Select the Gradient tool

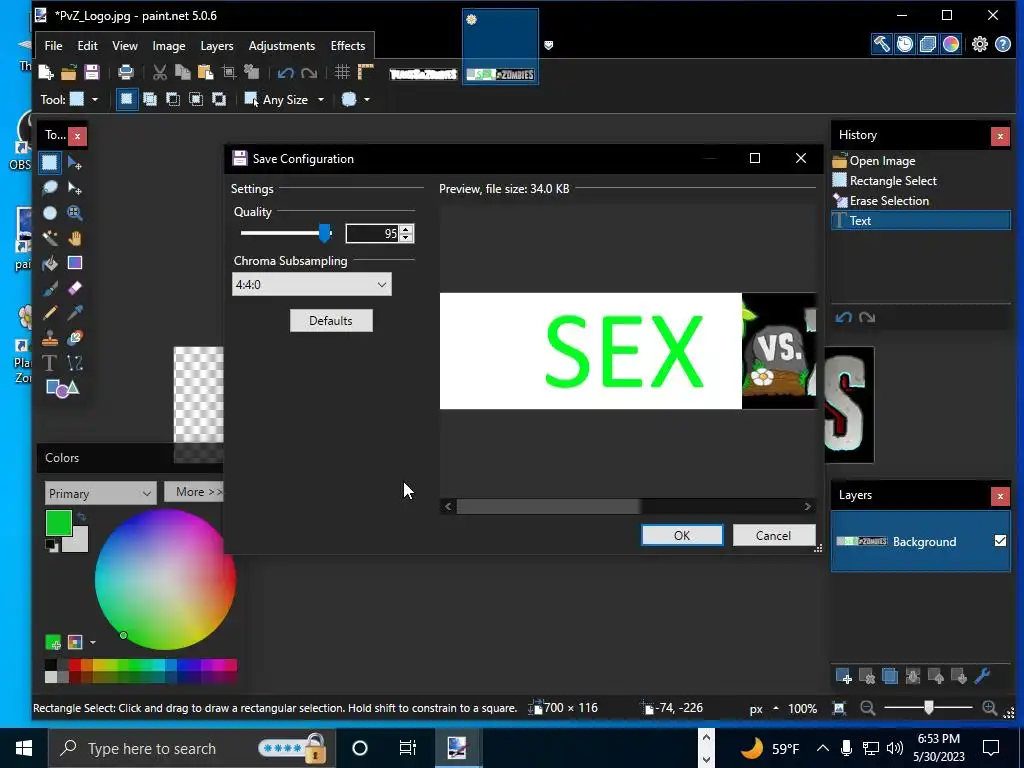[74, 263]
